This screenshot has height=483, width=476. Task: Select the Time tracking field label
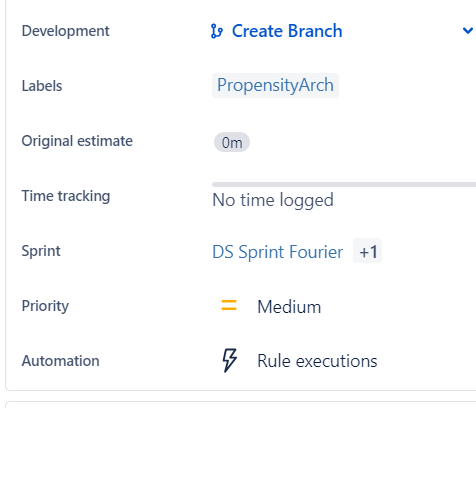66,196
